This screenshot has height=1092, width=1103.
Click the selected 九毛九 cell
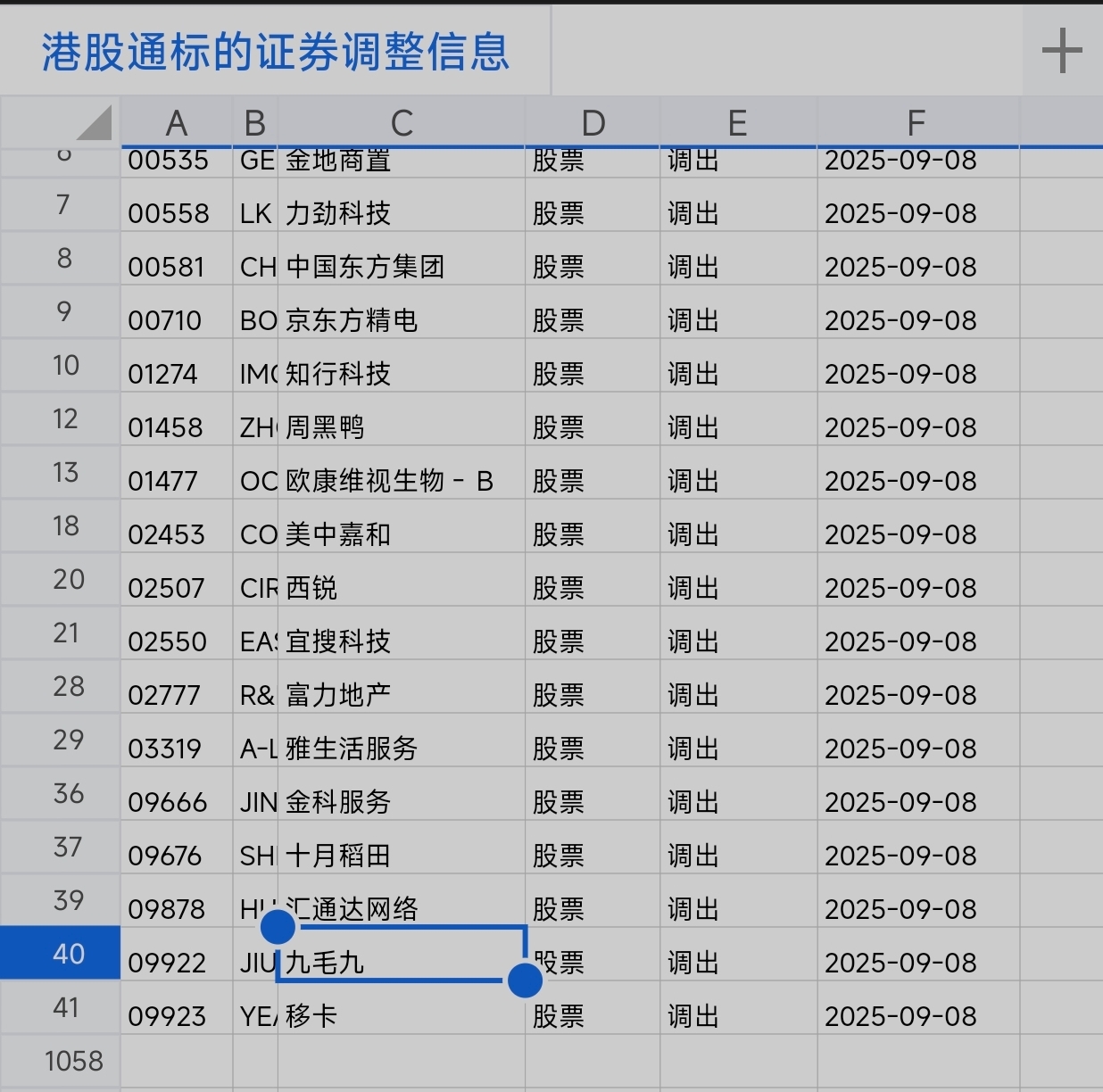pyautogui.click(x=402, y=955)
